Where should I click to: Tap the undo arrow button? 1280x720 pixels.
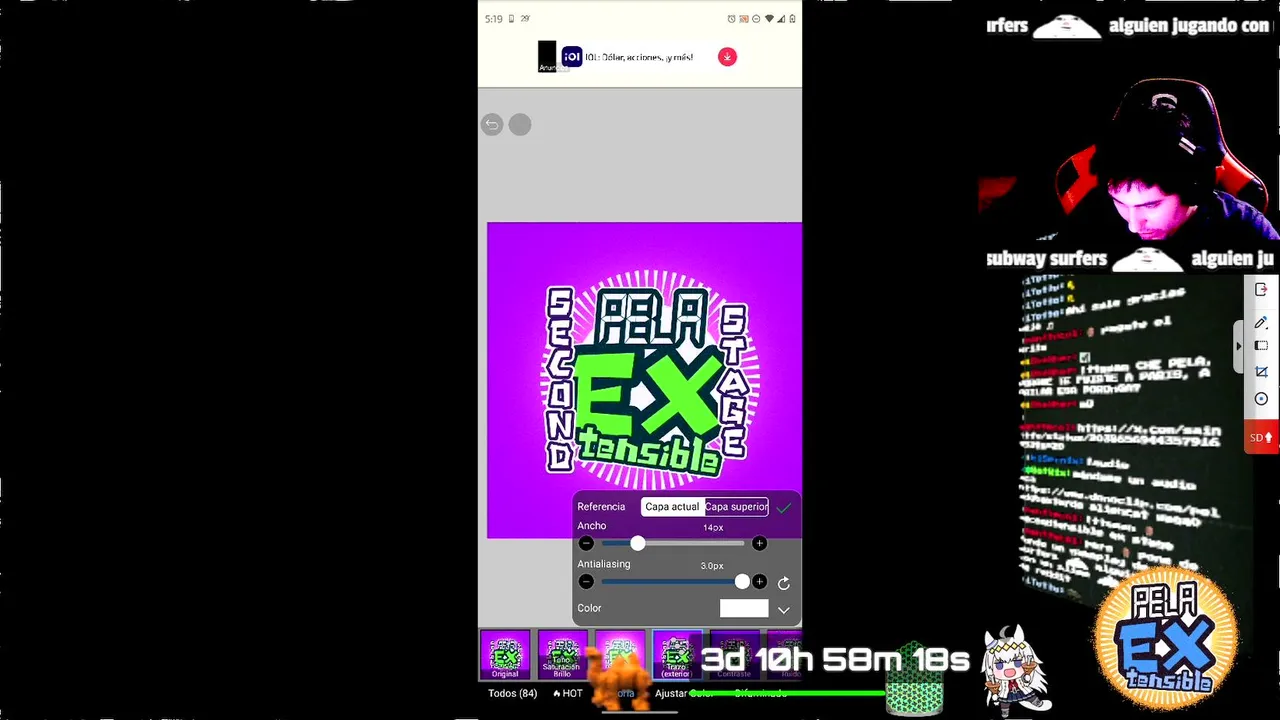coord(491,124)
